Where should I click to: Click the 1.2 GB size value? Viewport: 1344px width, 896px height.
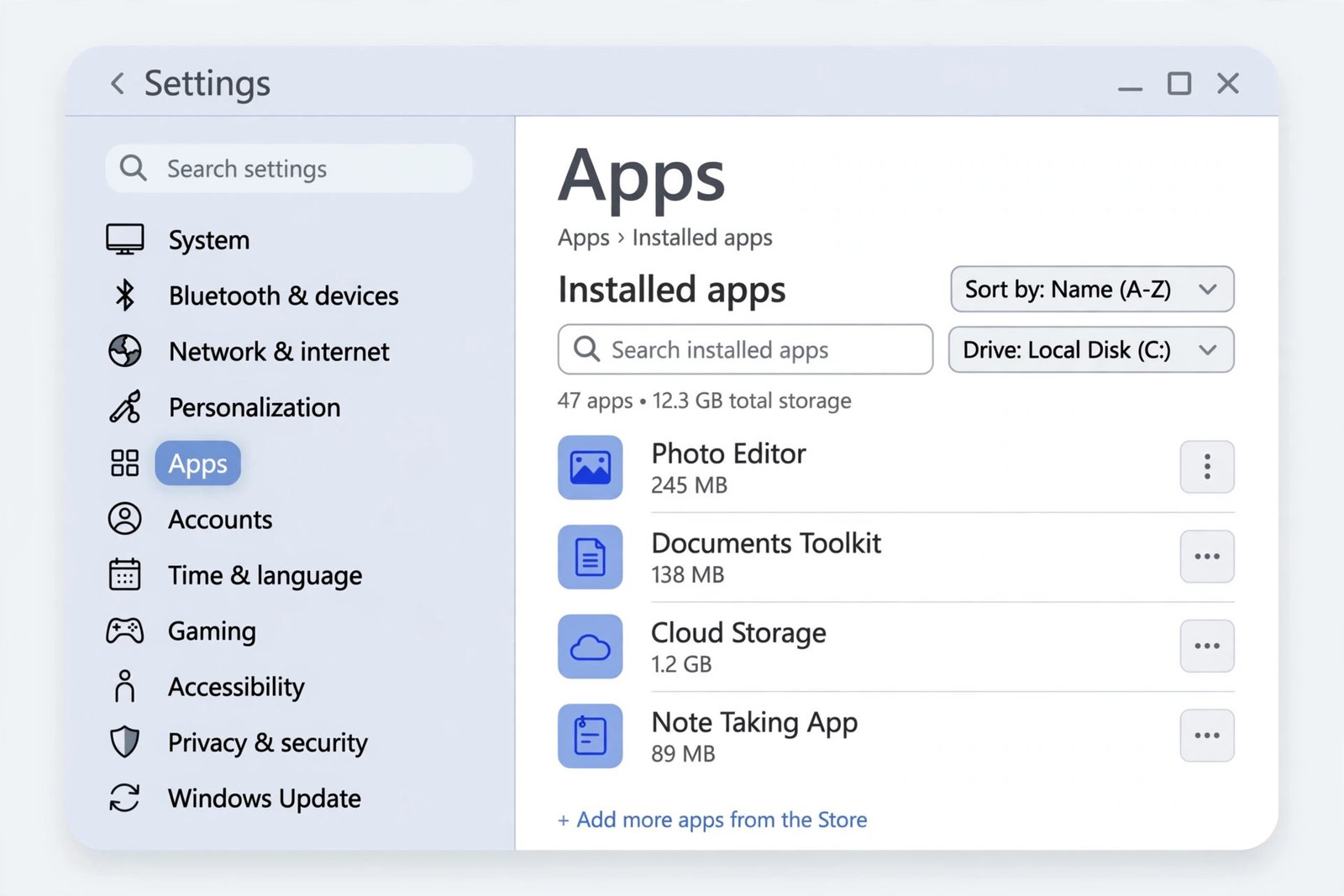[x=681, y=664]
